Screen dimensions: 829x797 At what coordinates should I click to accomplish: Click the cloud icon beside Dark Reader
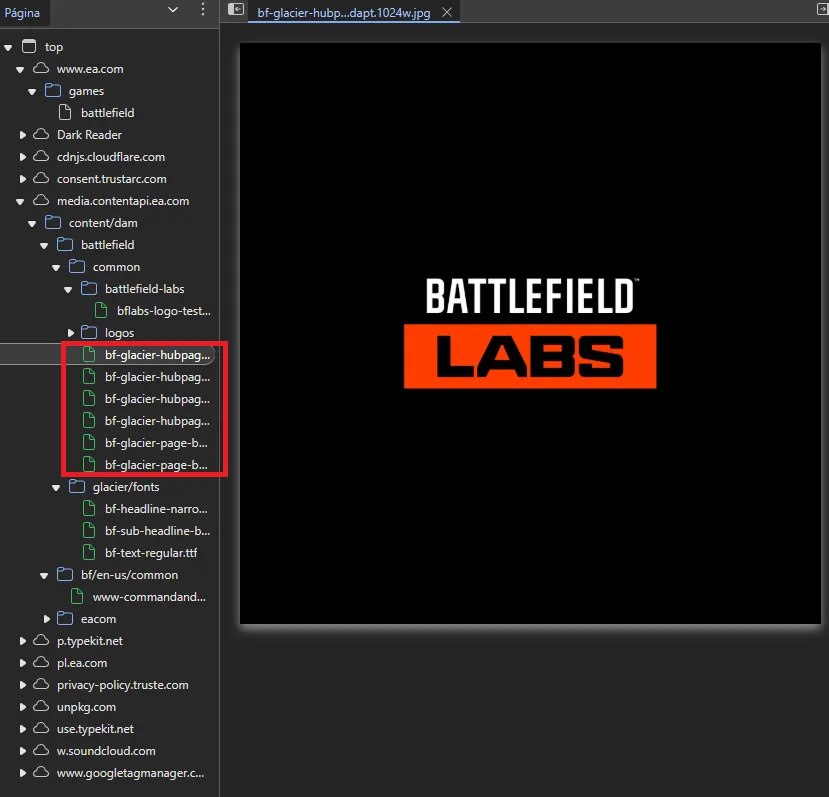[x=41, y=134]
